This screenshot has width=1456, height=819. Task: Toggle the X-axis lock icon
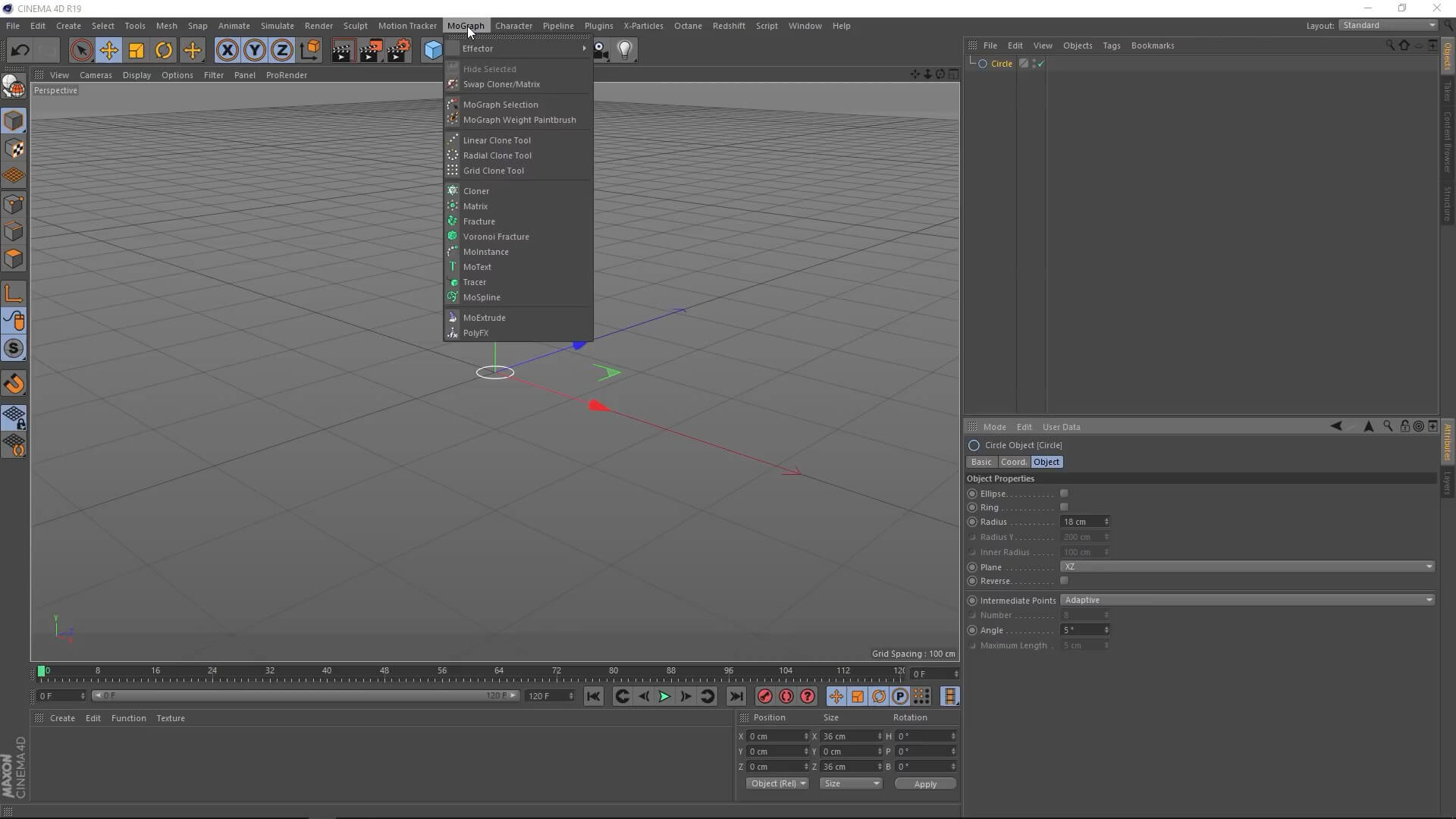coord(227,51)
